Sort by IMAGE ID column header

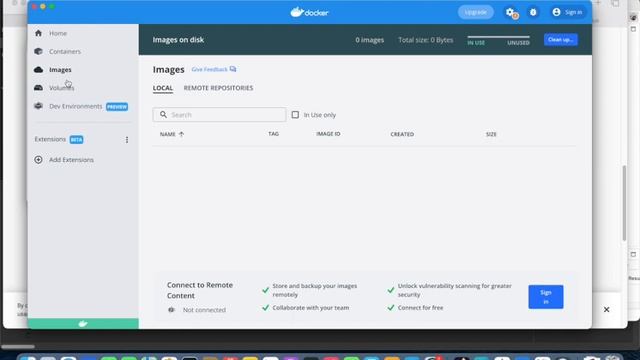(328, 134)
